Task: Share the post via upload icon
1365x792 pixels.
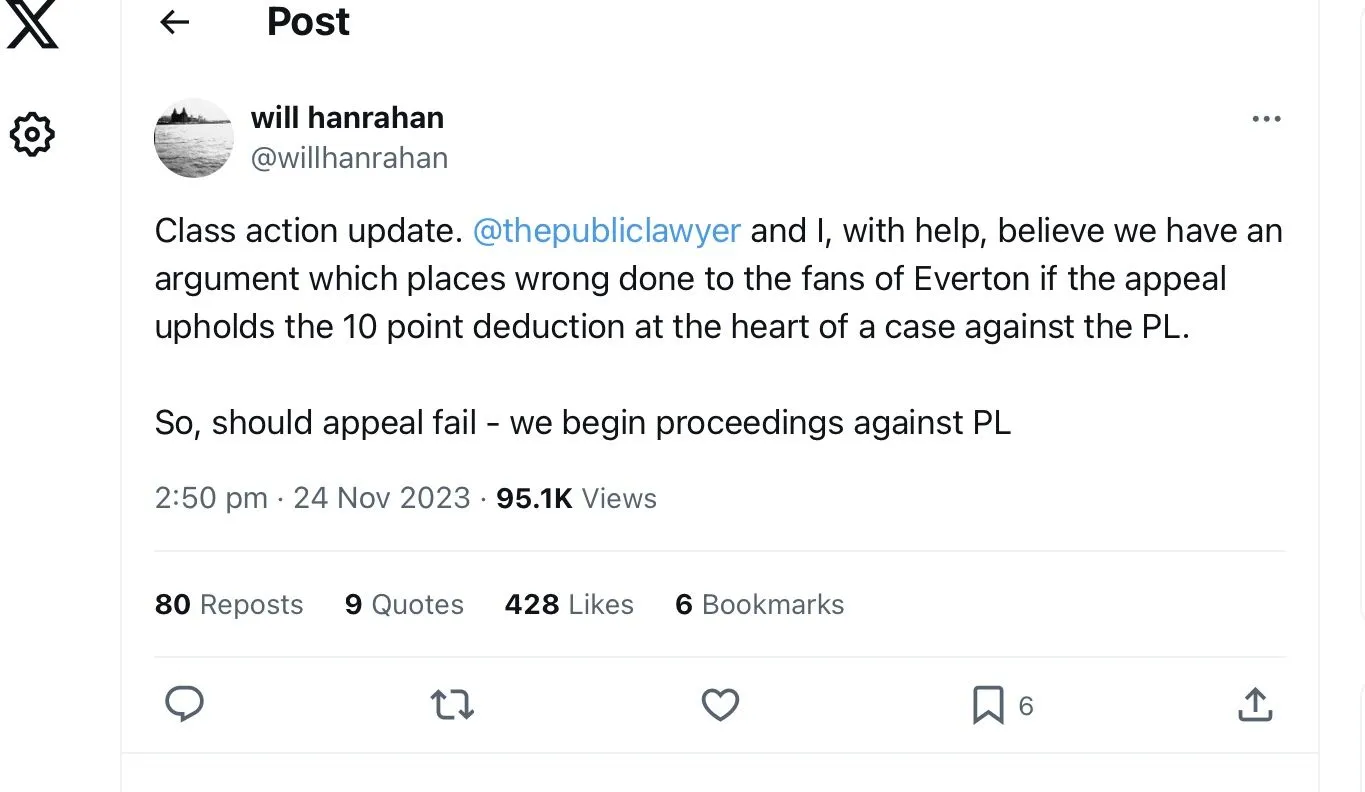Action: (1254, 705)
